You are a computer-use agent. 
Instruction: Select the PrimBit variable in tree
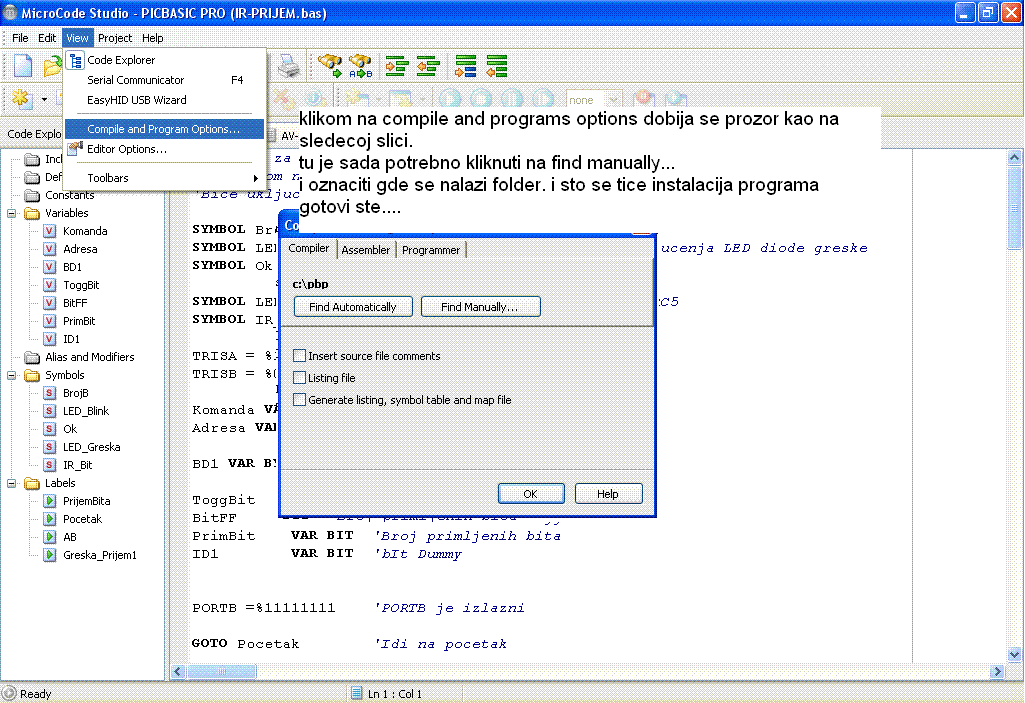[x=79, y=321]
